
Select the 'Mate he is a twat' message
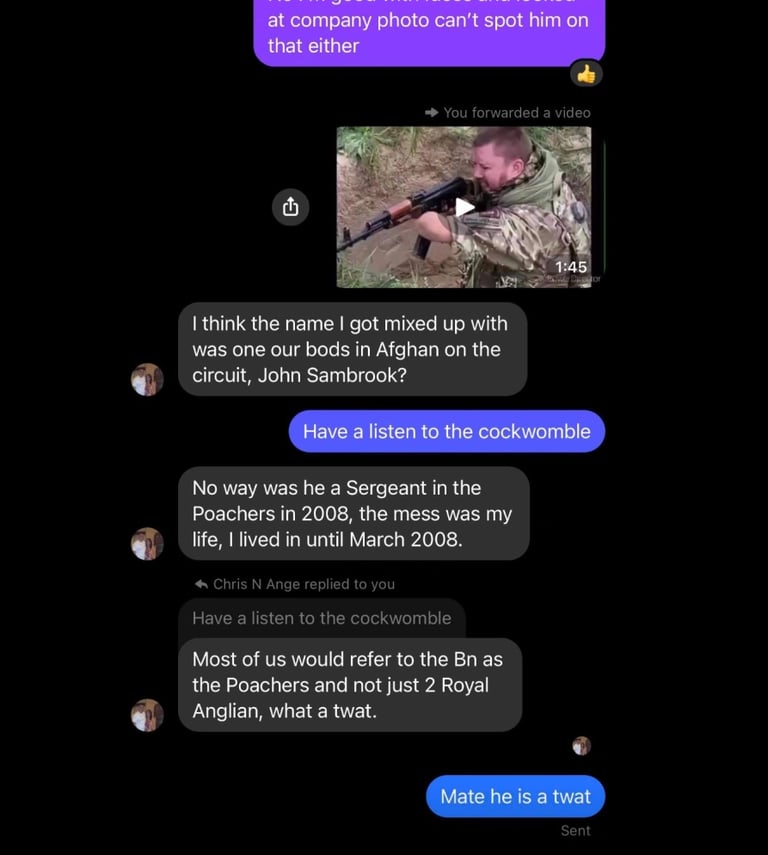pyautogui.click(x=515, y=797)
